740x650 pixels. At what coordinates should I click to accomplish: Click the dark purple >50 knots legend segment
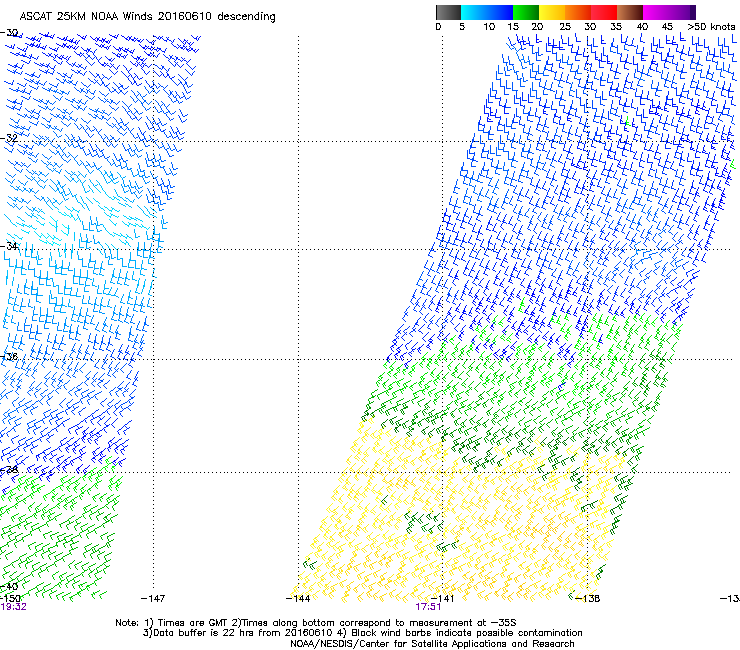point(693,12)
